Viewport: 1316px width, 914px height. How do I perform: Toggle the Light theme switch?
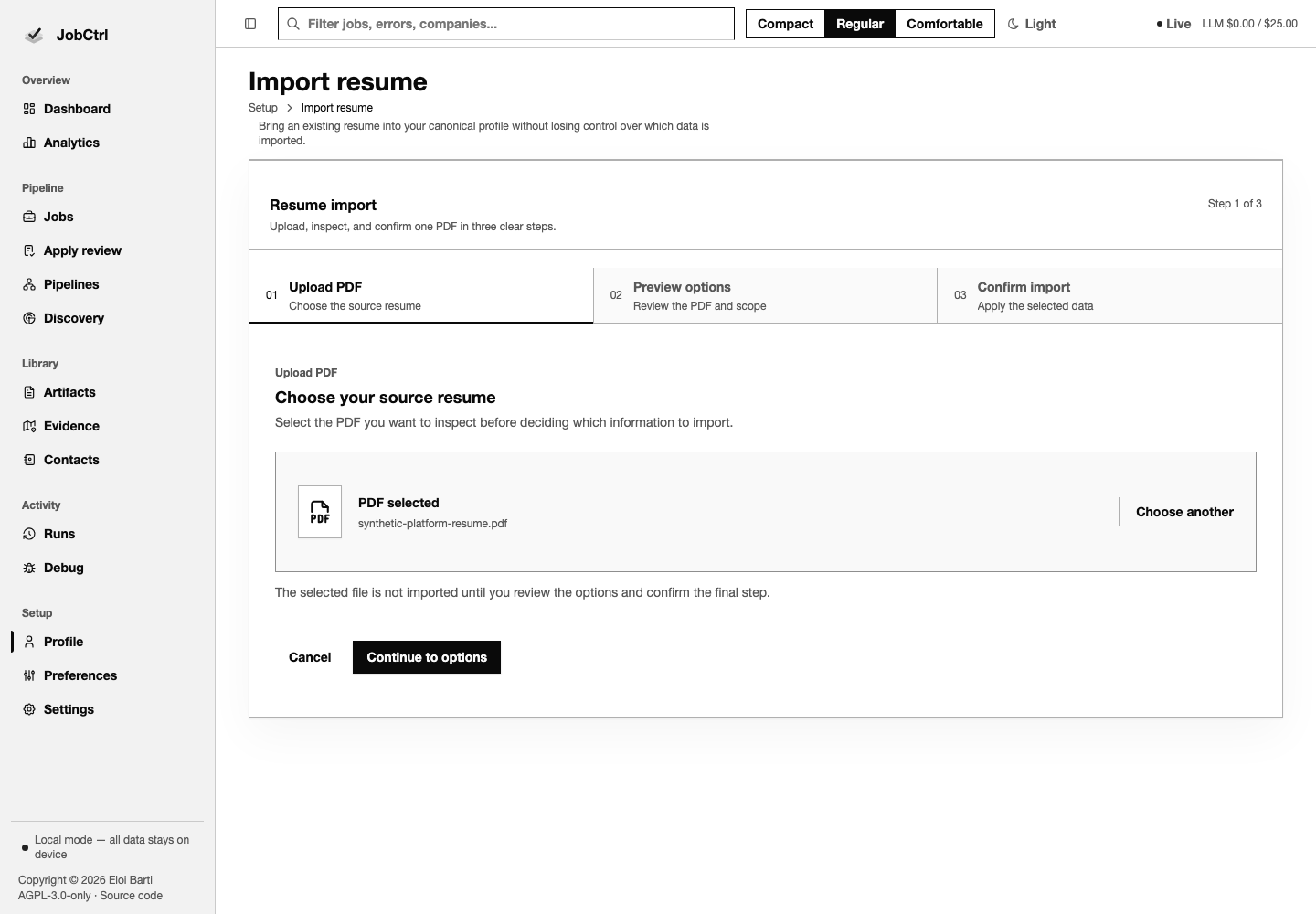(x=1032, y=24)
